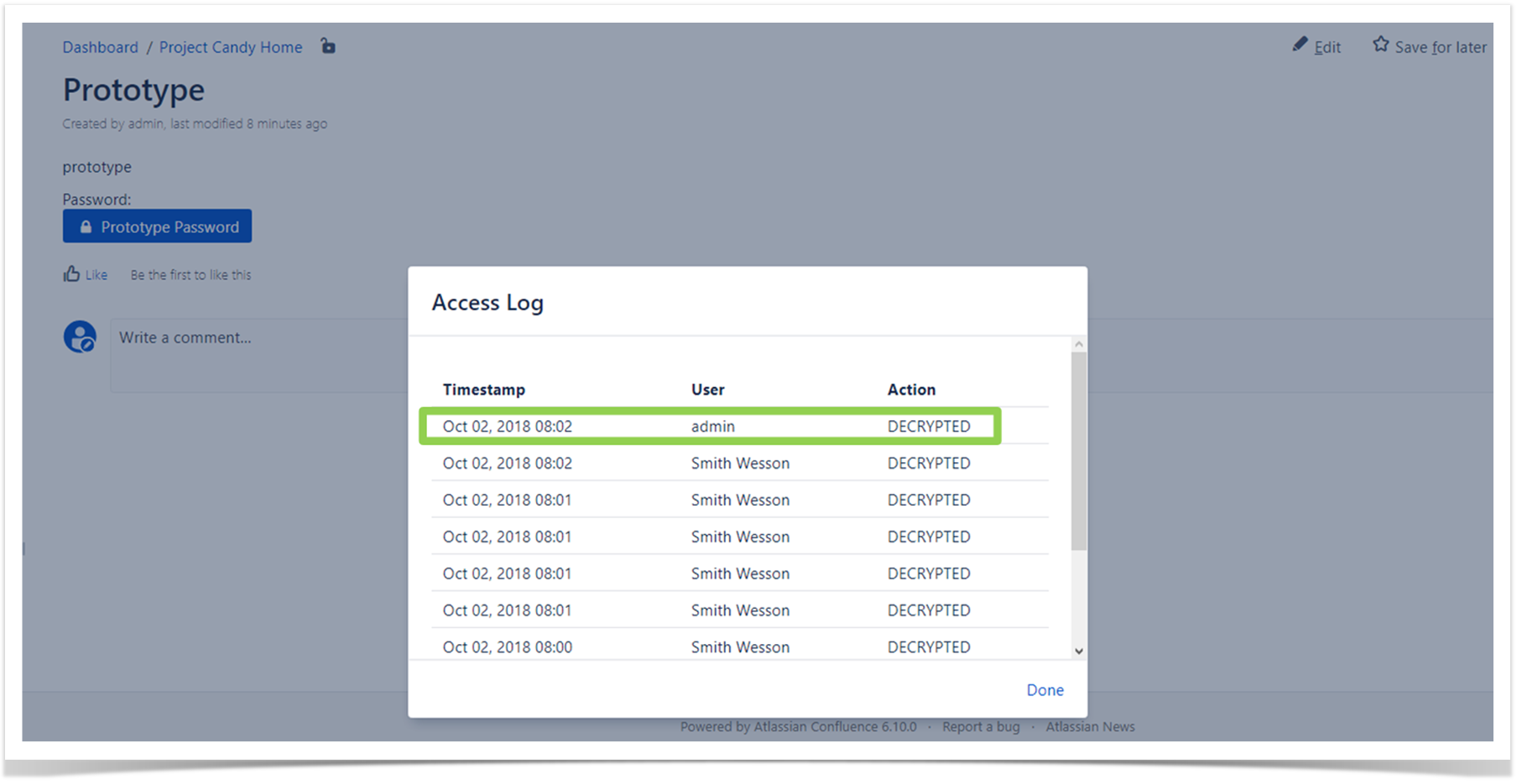Click the User column header
This screenshot has height=784, width=1522.
coord(708,390)
